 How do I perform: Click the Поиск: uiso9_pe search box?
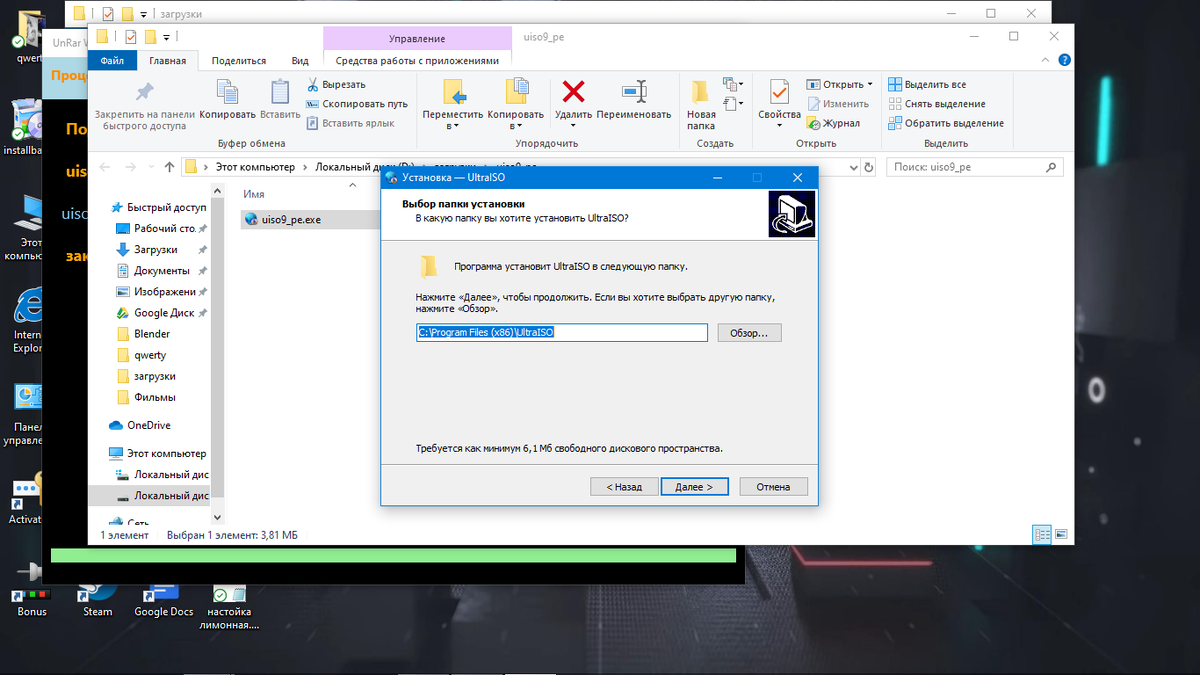[x=977, y=167]
